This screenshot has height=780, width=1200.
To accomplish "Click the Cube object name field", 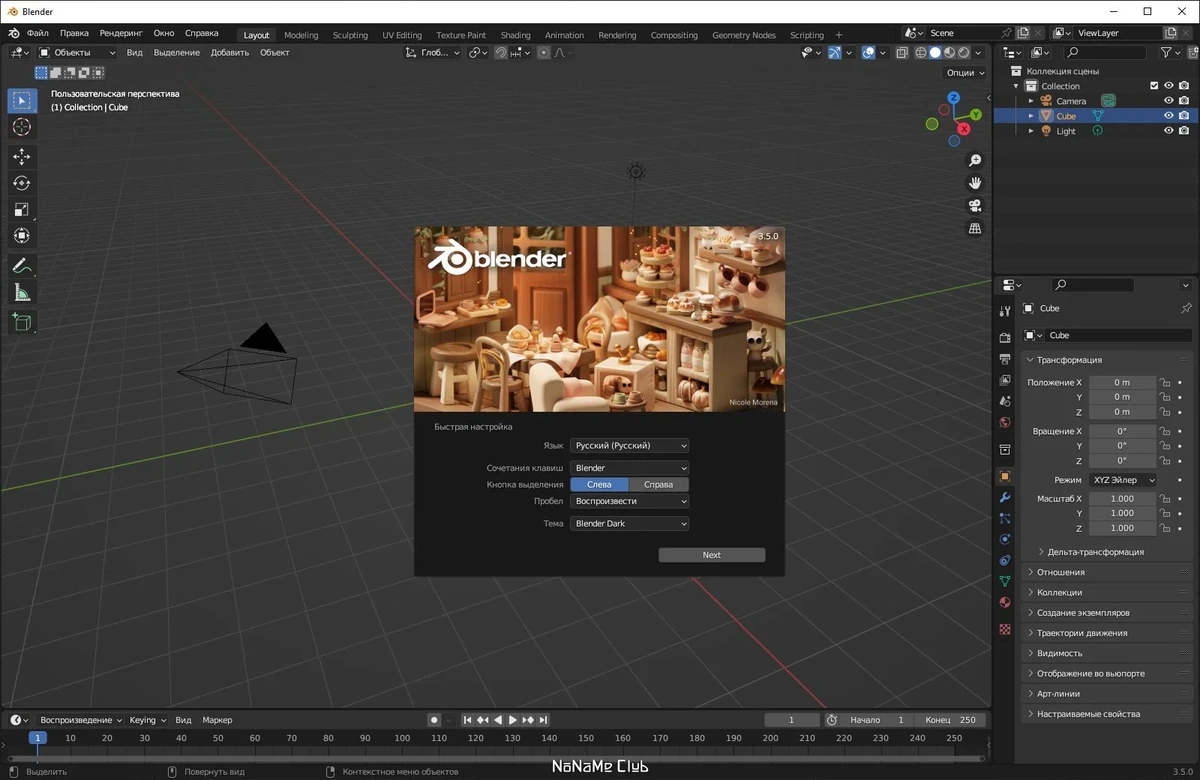I will 1117,335.
